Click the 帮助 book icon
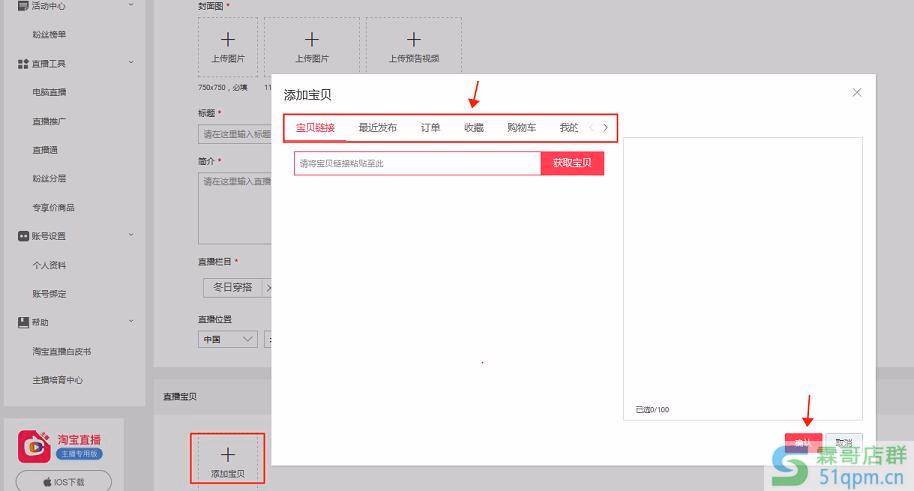The image size is (914, 491). click(23, 322)
